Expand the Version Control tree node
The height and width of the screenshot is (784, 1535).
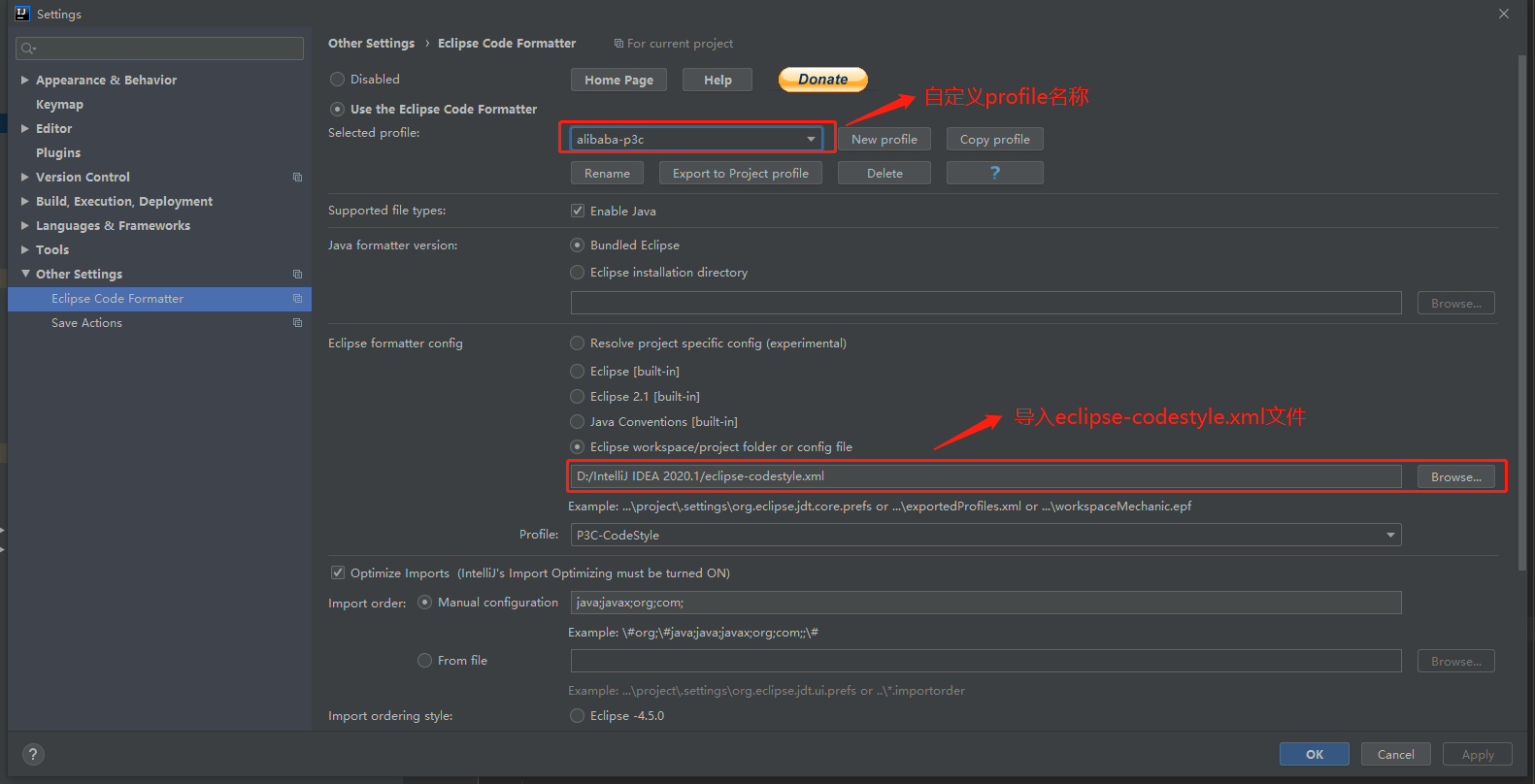click(25, 178)
